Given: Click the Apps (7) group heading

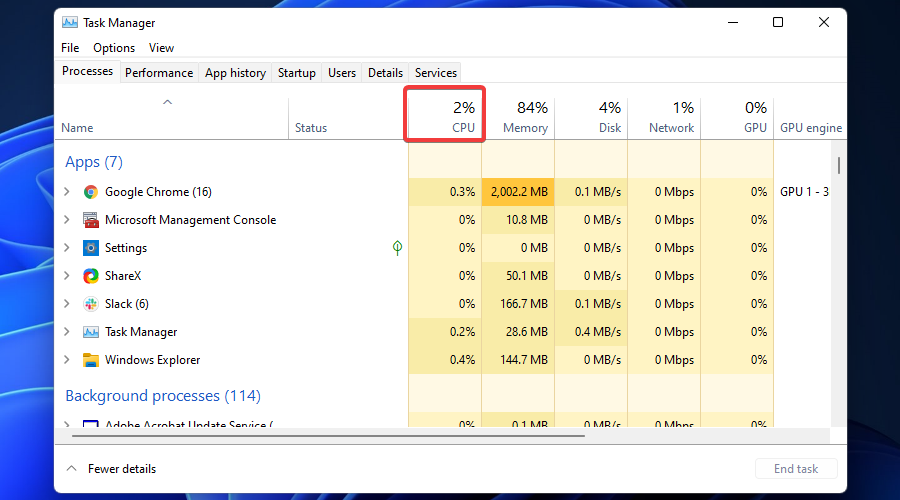Looking at the screenshot, I should (x=94, y=162).
